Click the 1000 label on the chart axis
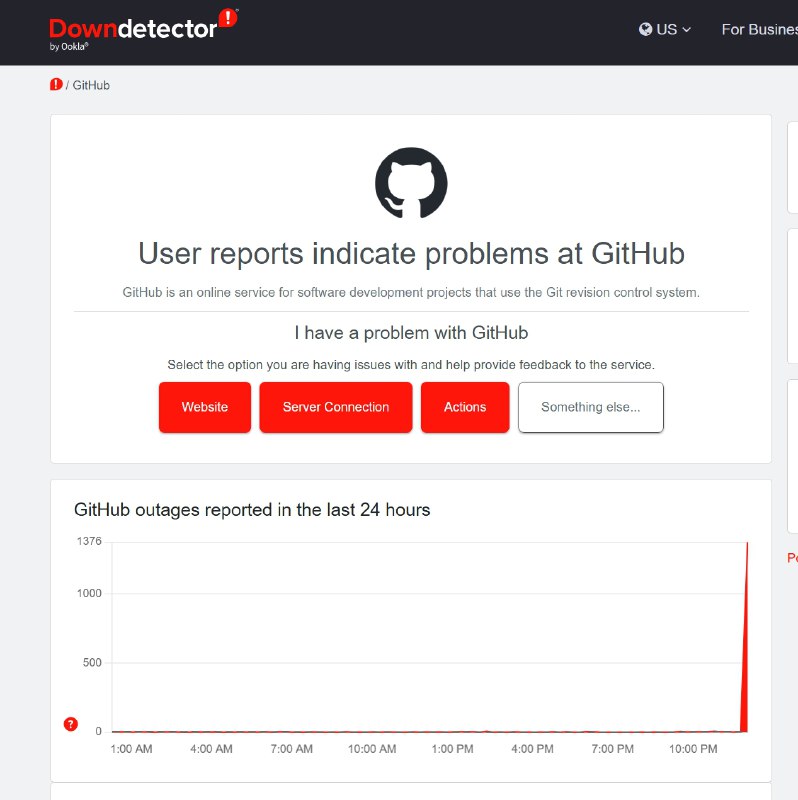Viewport: 798px width, 800px height. click(89, 593)
